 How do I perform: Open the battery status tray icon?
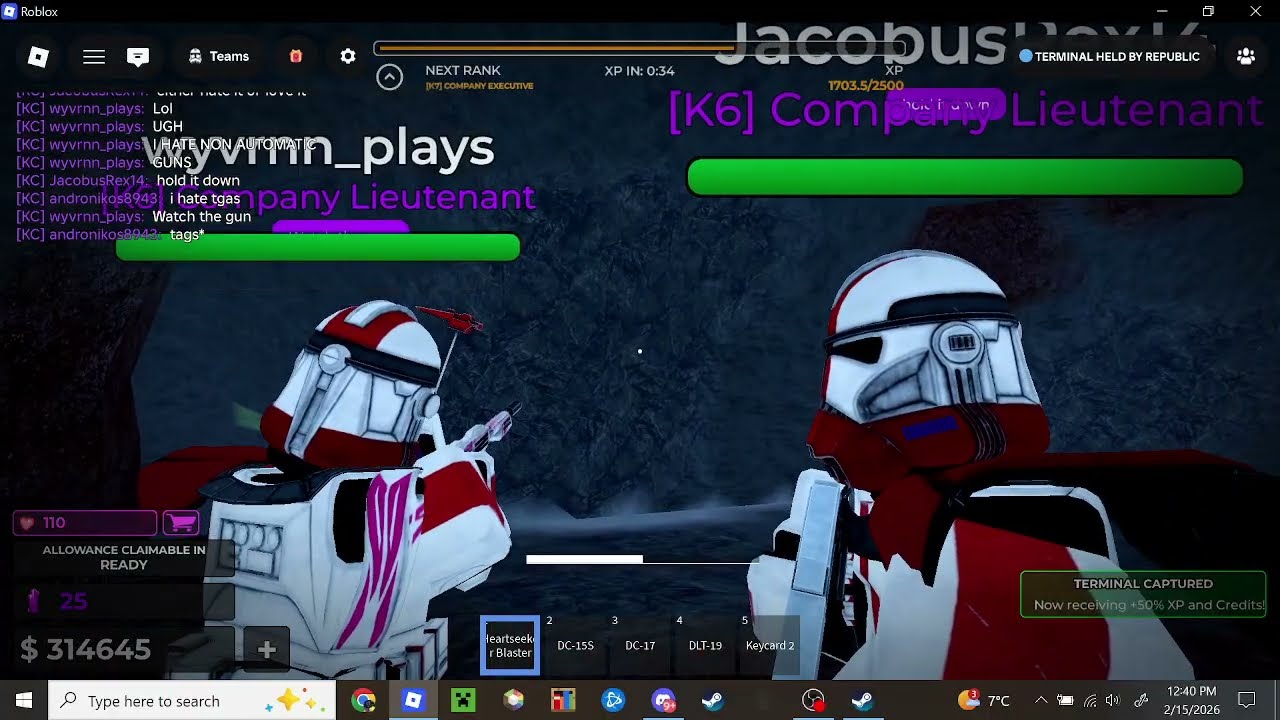[1066, 701]
